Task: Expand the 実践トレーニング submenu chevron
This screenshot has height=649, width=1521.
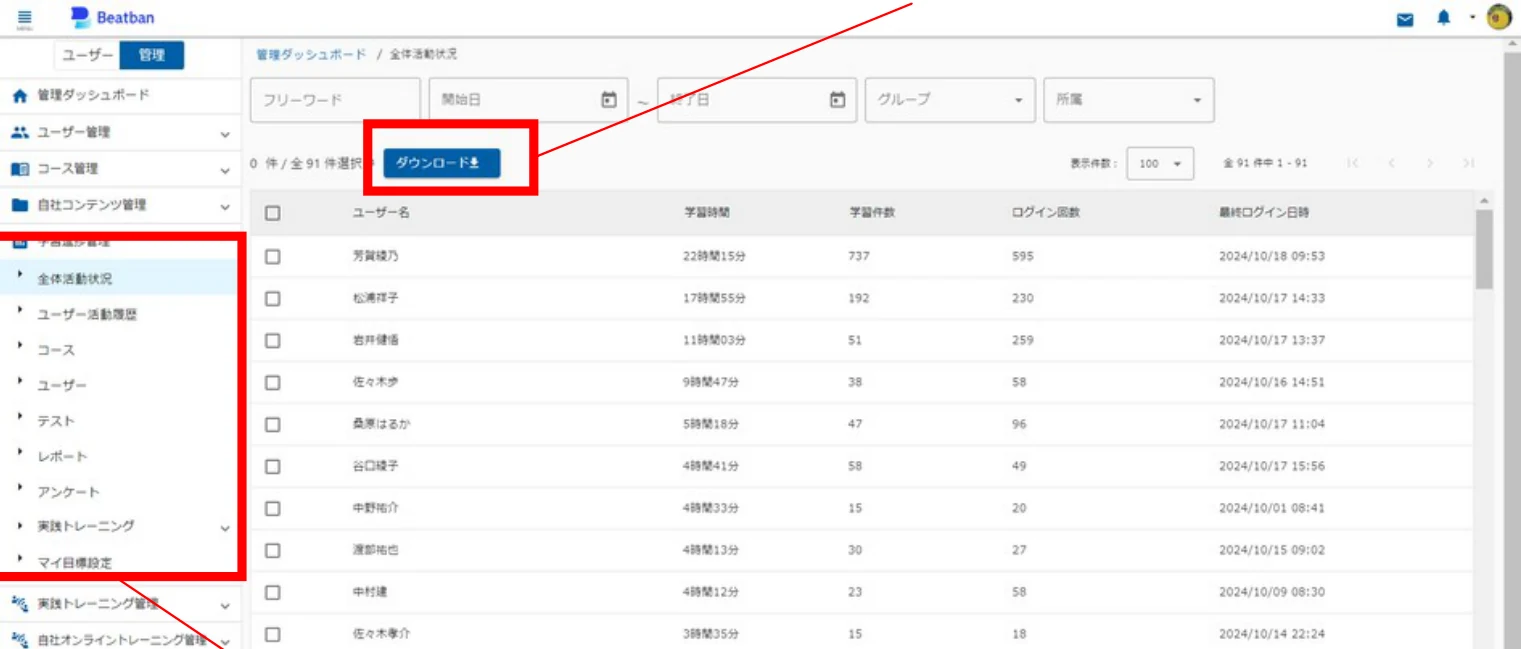Action: click(x=225, y=528)
